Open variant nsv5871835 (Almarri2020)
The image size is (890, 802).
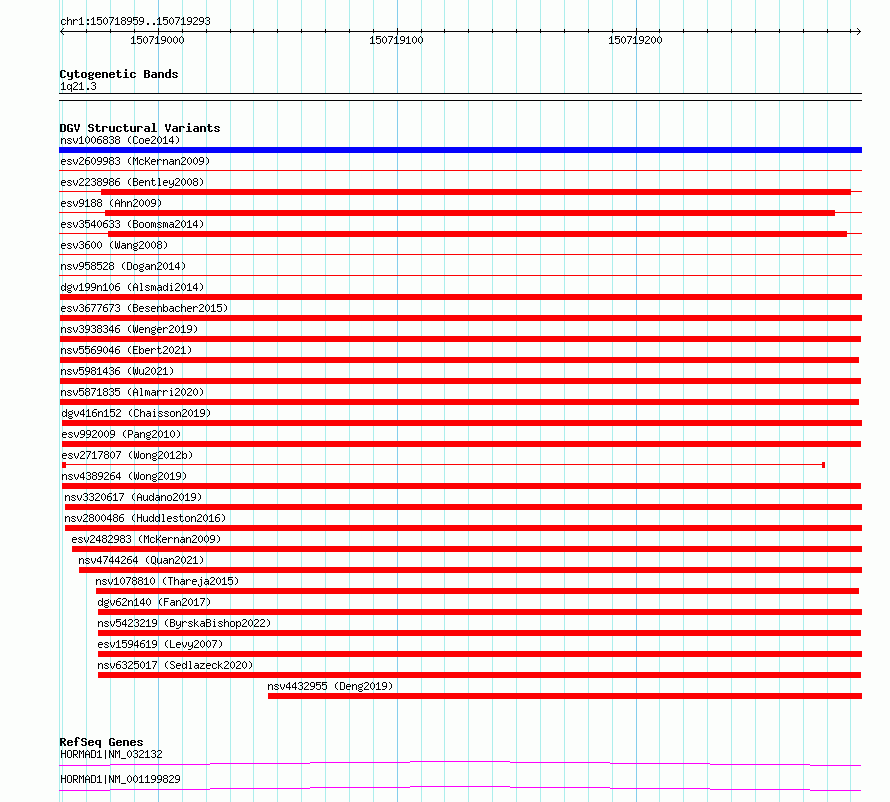pos(132,392)
